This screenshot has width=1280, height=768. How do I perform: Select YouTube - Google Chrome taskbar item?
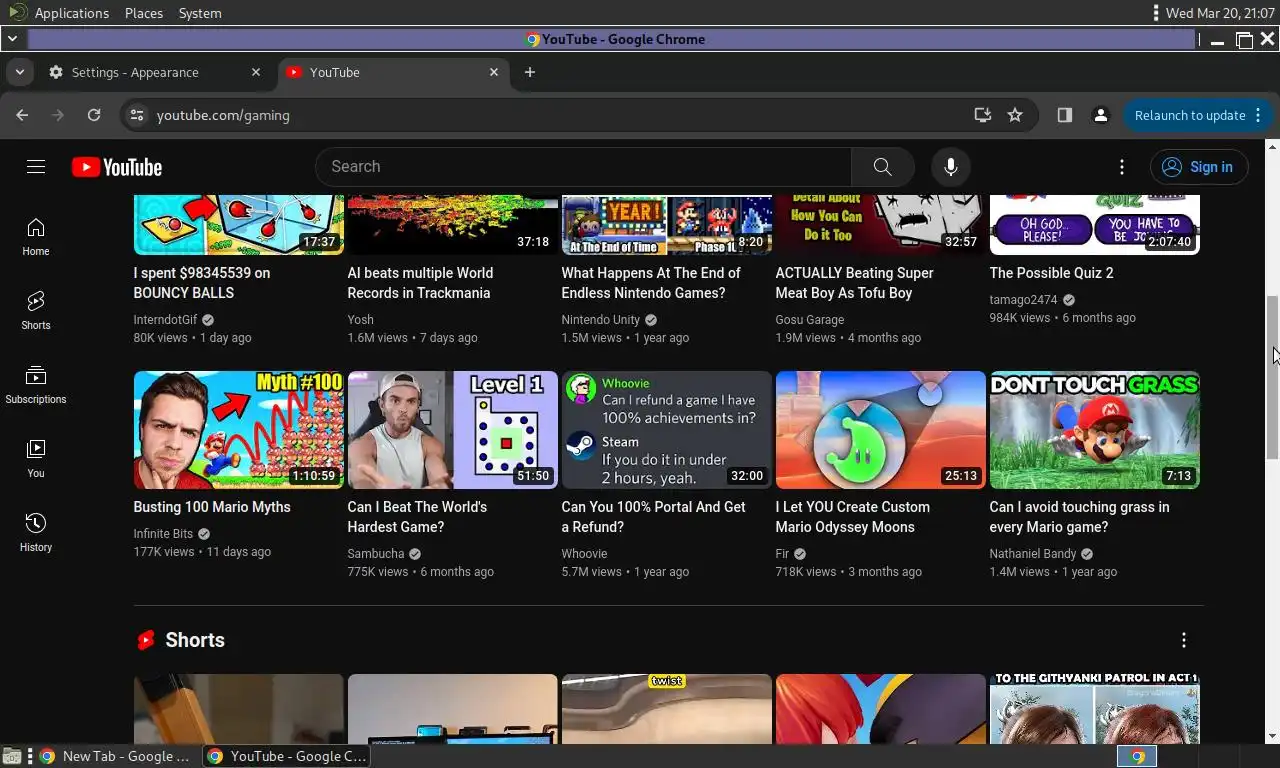288,756
